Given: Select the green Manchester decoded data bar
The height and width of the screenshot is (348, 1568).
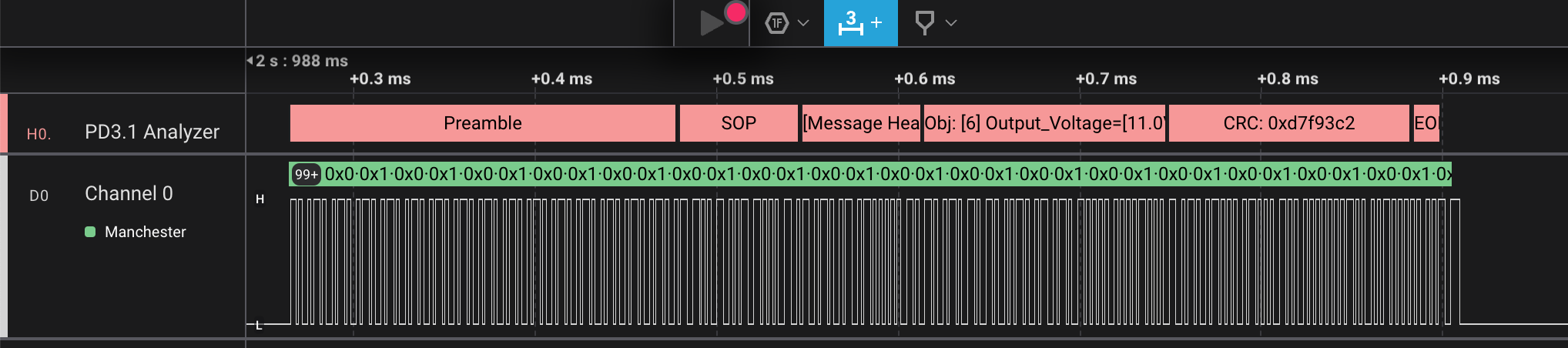Looking at the screenshot, I should click(x=870, y=174).
